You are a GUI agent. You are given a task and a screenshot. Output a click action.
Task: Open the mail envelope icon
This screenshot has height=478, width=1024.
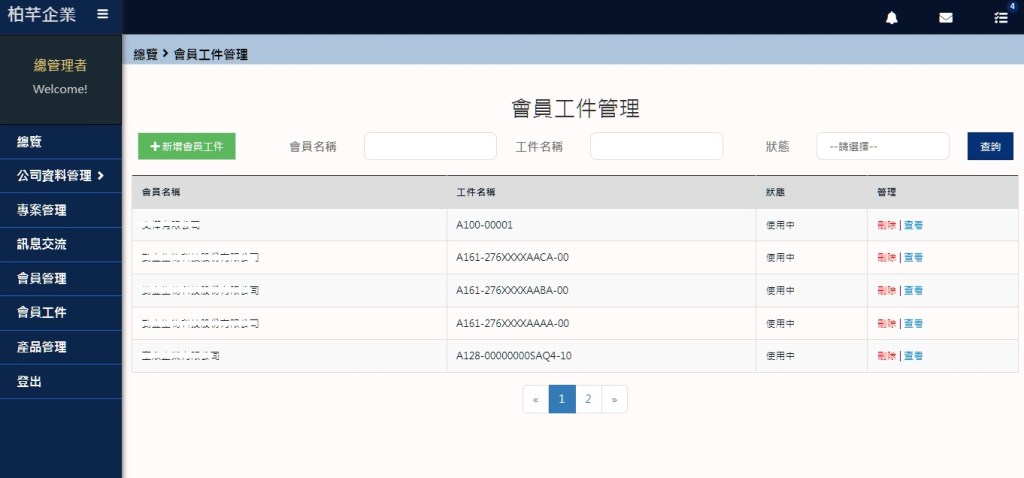click(x=946, y=17)
